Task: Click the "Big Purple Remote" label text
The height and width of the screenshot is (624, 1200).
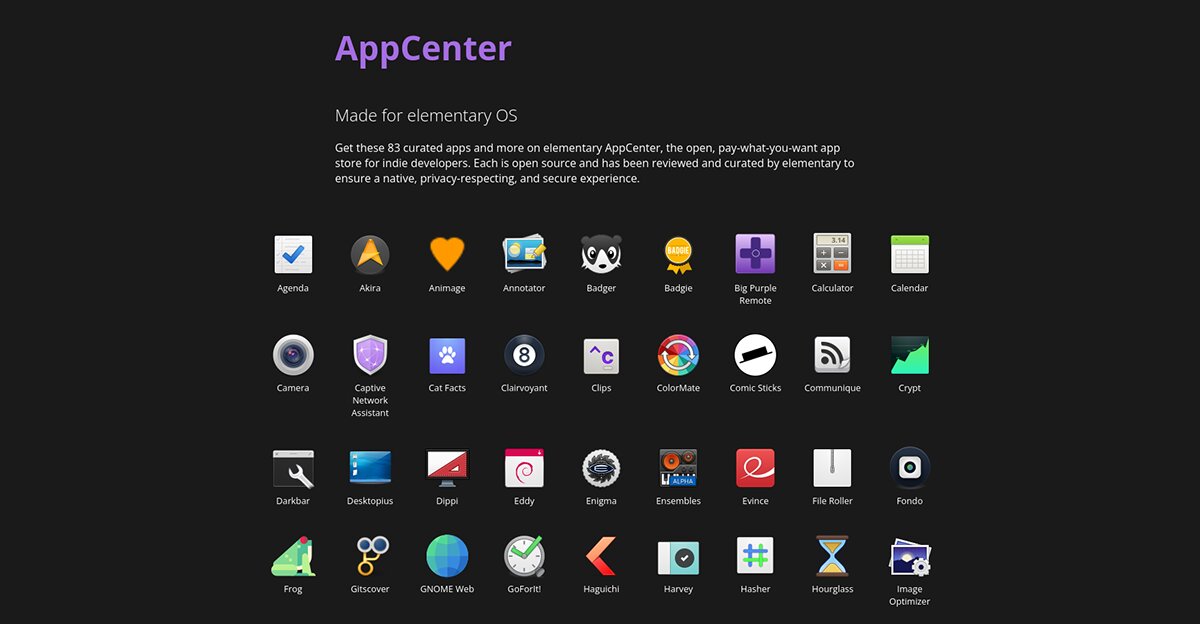Action: (x=755, y=294)
